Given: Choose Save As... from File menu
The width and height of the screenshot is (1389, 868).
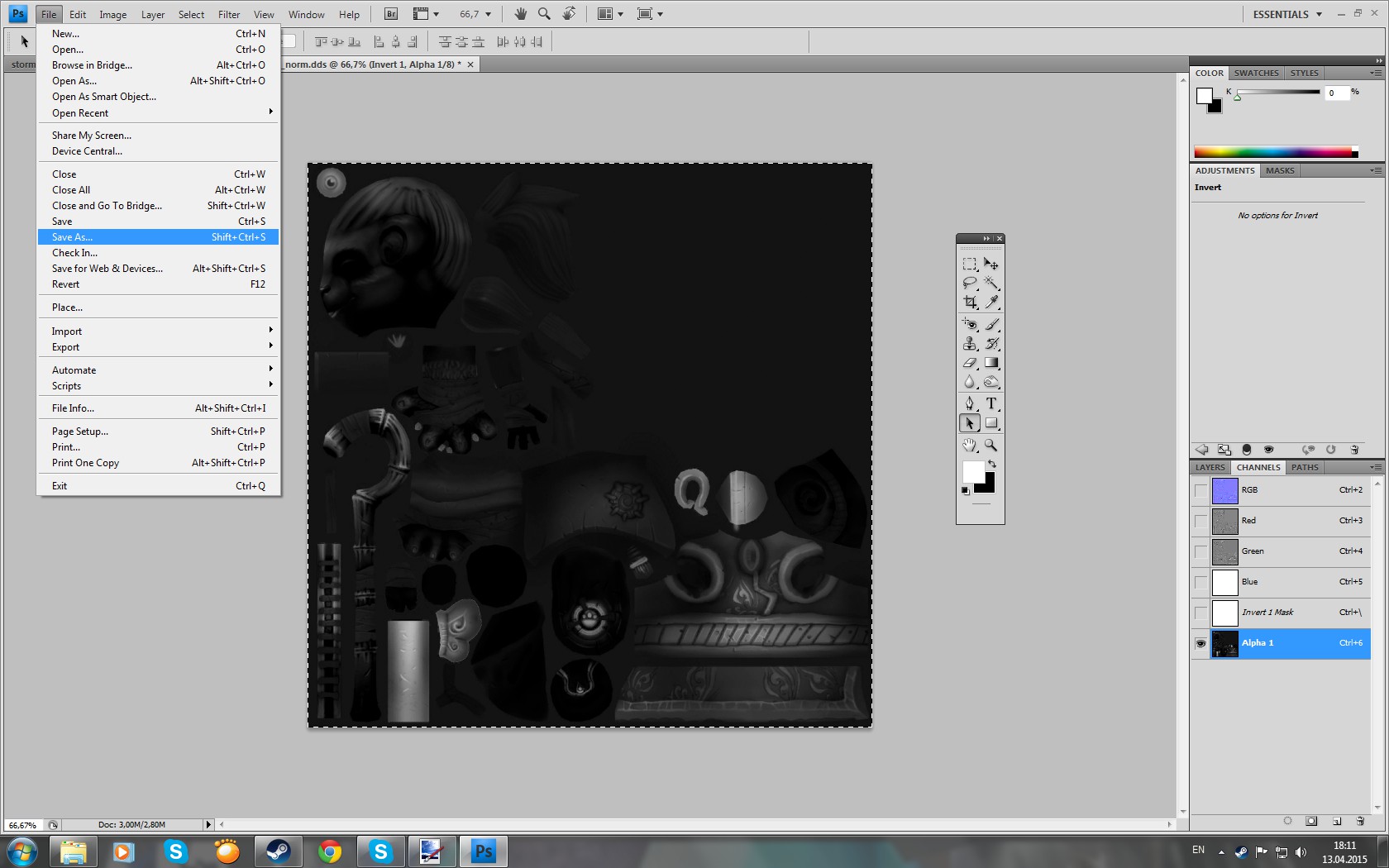Looking at the screenshot, I should pyautogui.click(x=158, y=236).
